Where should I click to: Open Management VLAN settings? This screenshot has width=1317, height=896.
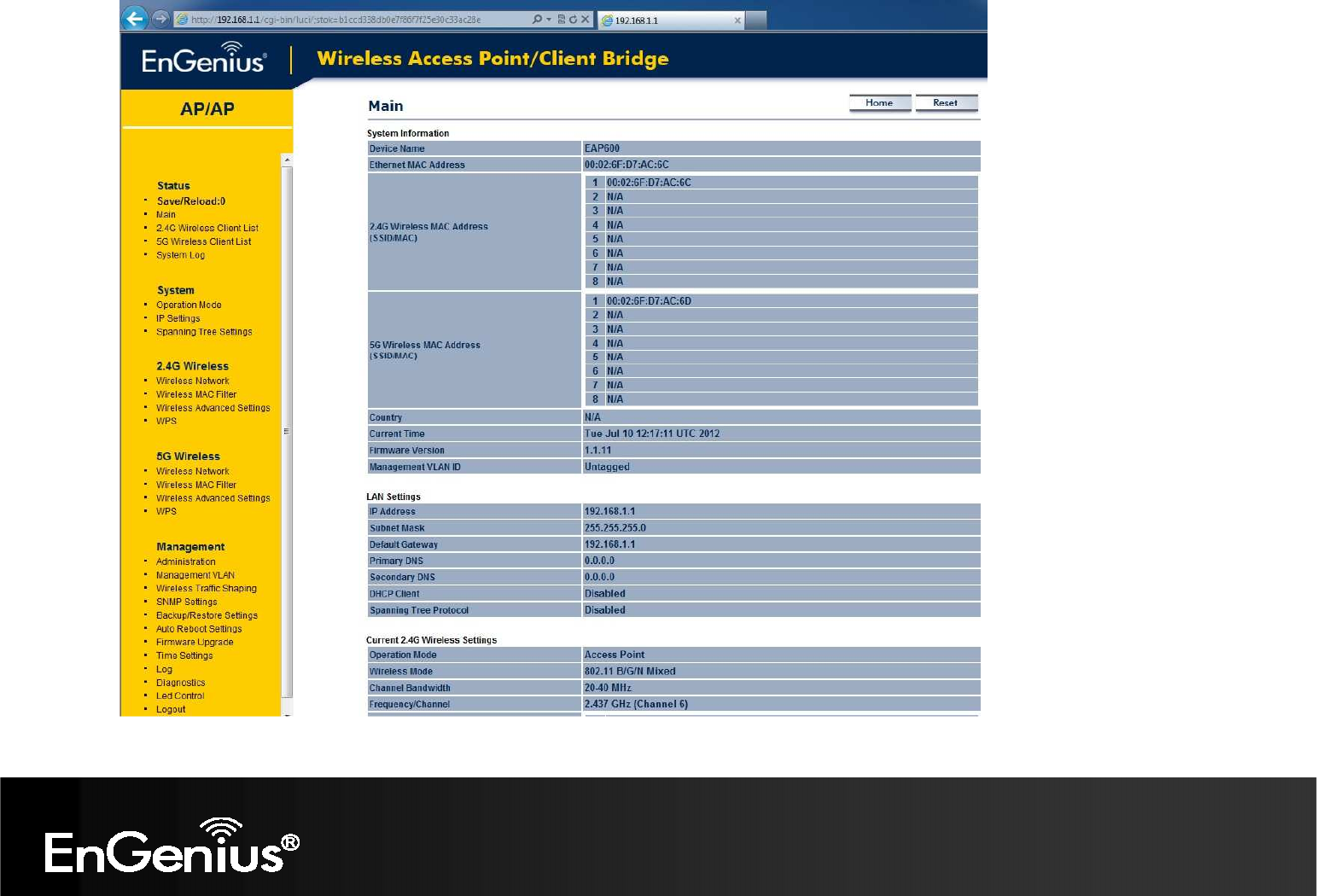(x=195, y=576)
